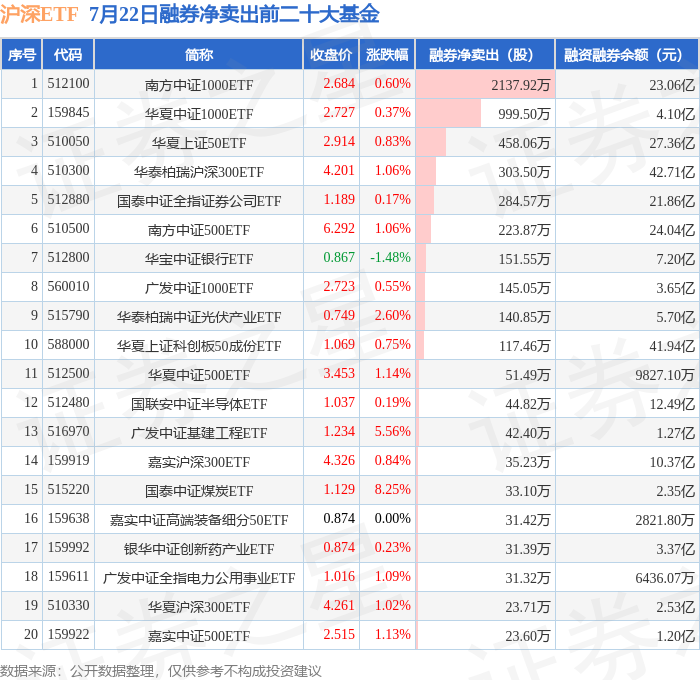
Task: Click the 0.00% change value
Action: pos(392,519)
